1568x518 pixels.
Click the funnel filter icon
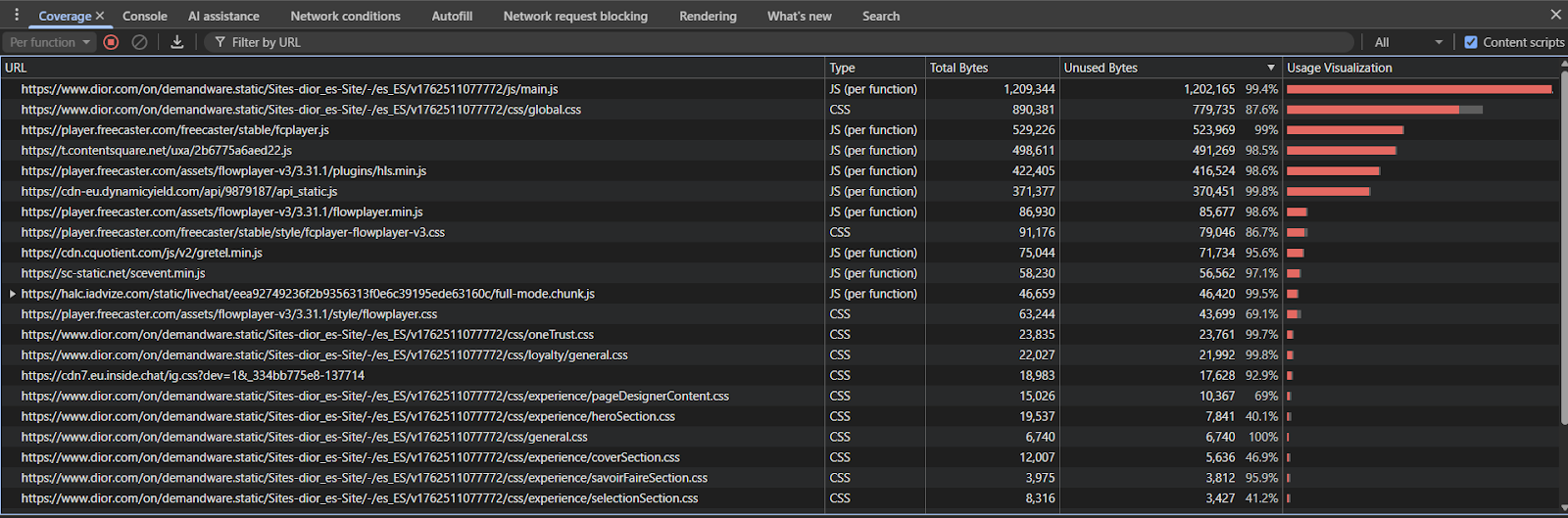(x=220, y=42)
